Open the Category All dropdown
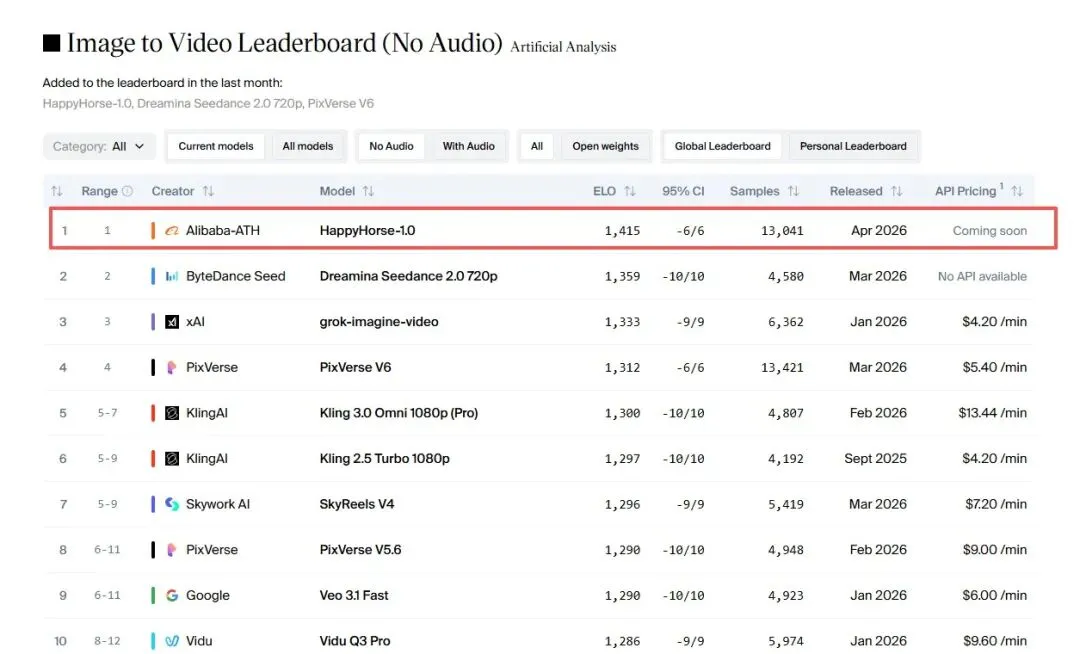1080x654 pixels. pos(99,146)
